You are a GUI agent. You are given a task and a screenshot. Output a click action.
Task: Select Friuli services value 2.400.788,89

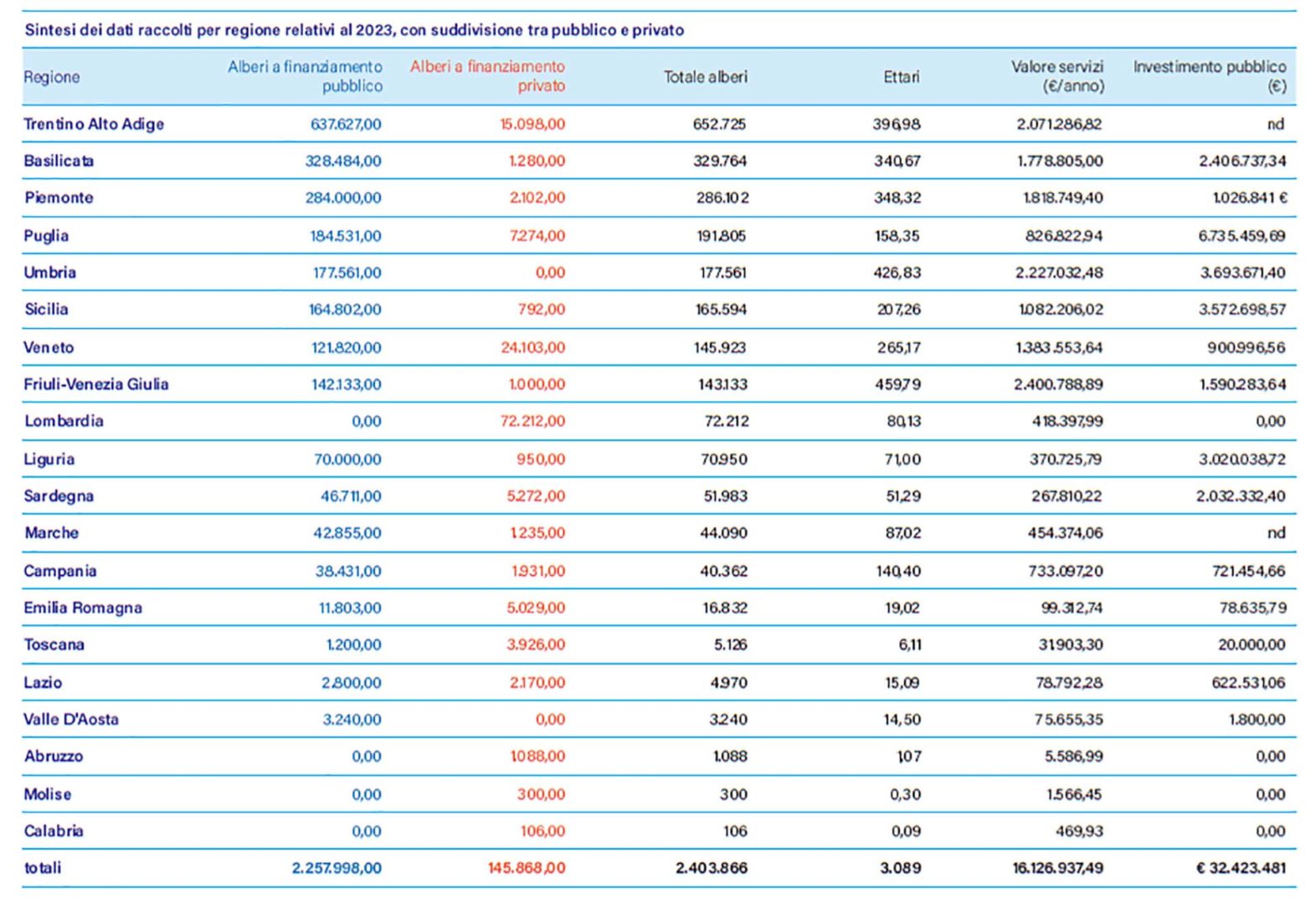[x=1058, y=384]
